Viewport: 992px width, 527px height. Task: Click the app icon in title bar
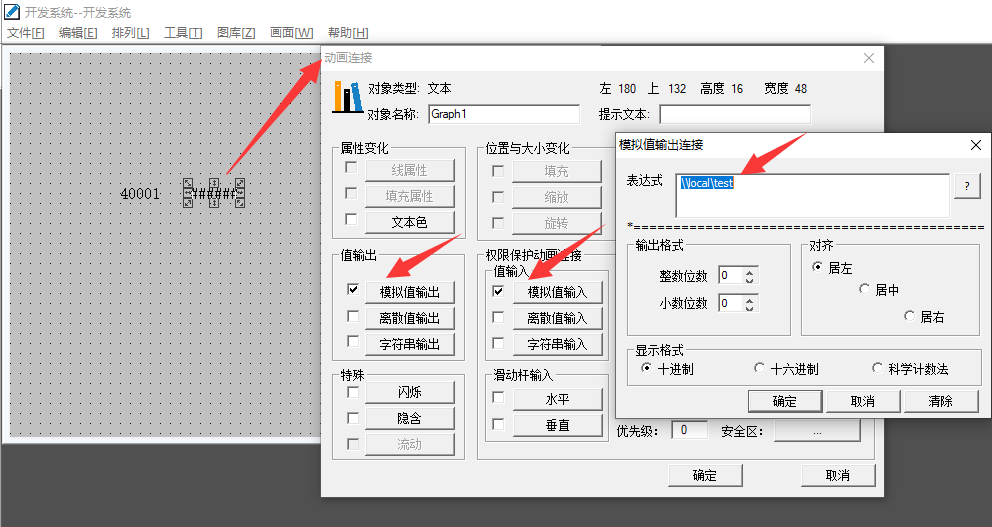[x=11, y=12]
